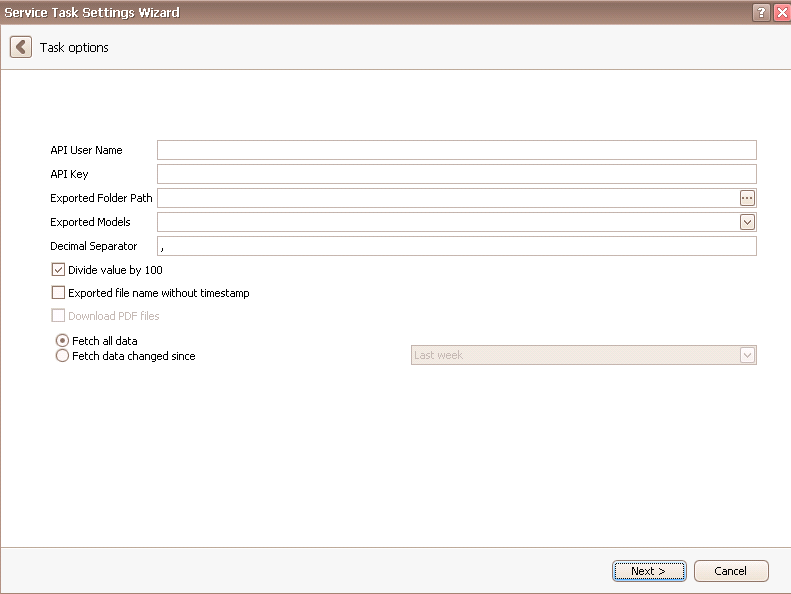Open the Exported Models combo box

pyautogui.click(x=457, y=222)
